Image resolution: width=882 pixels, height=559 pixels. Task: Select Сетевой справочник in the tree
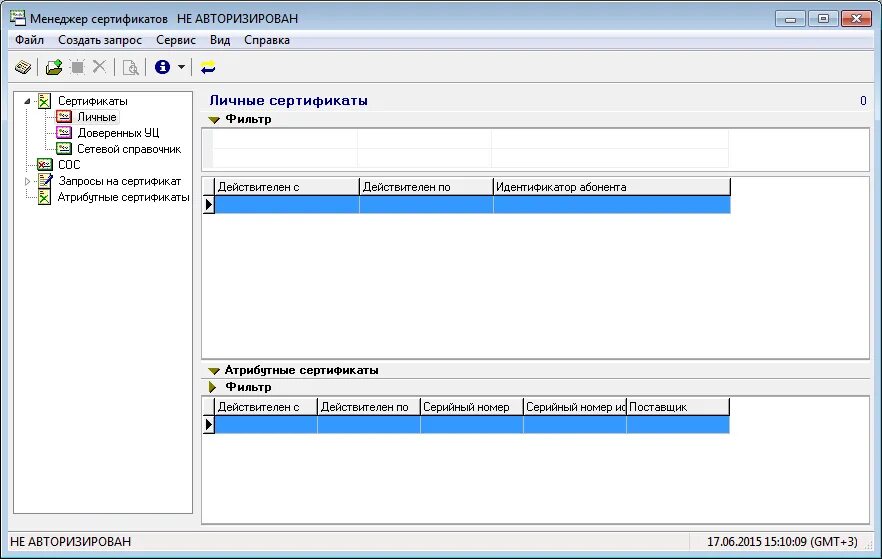pyautogui.click(x=129, y=149)
